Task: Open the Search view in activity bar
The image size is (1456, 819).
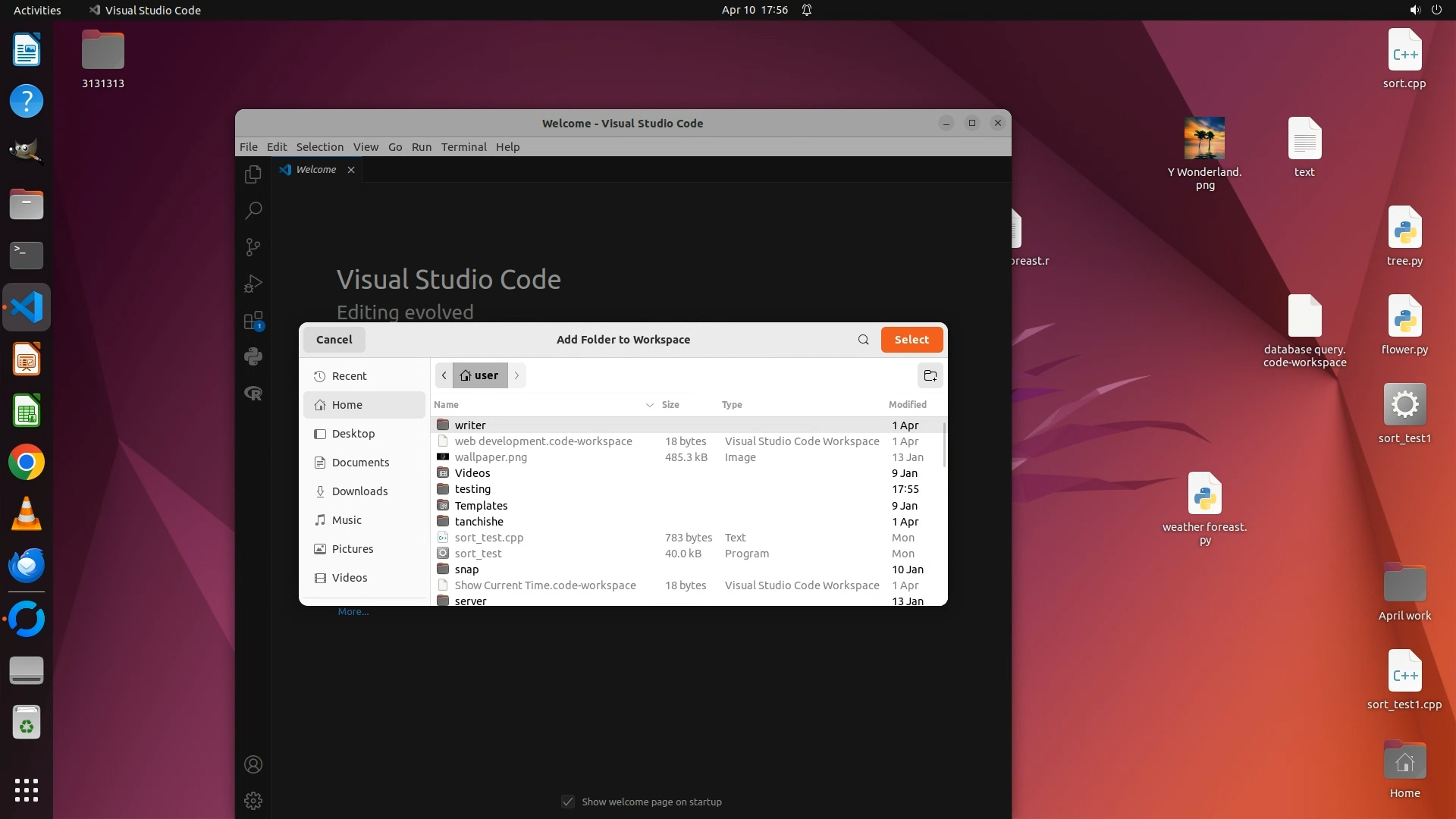Action: click(x=253, y=210)
